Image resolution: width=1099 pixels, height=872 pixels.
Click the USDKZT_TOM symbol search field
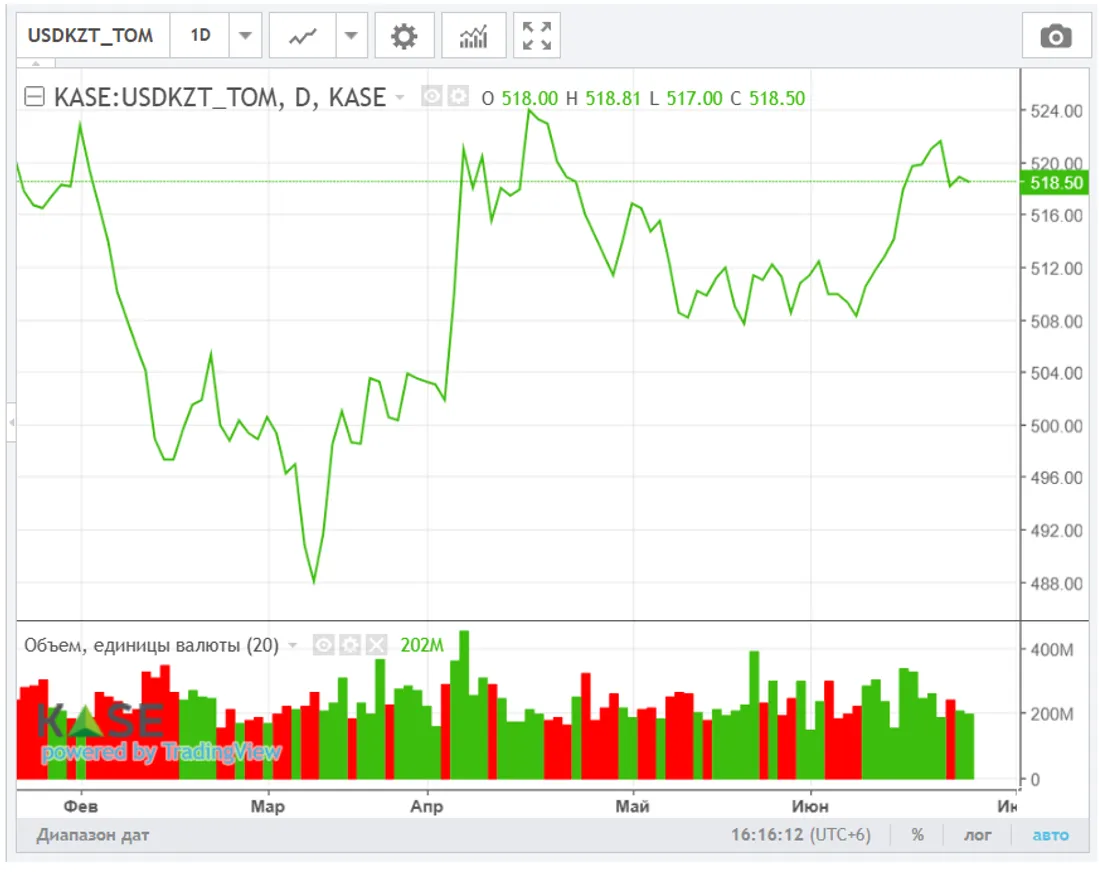(91, 37)
